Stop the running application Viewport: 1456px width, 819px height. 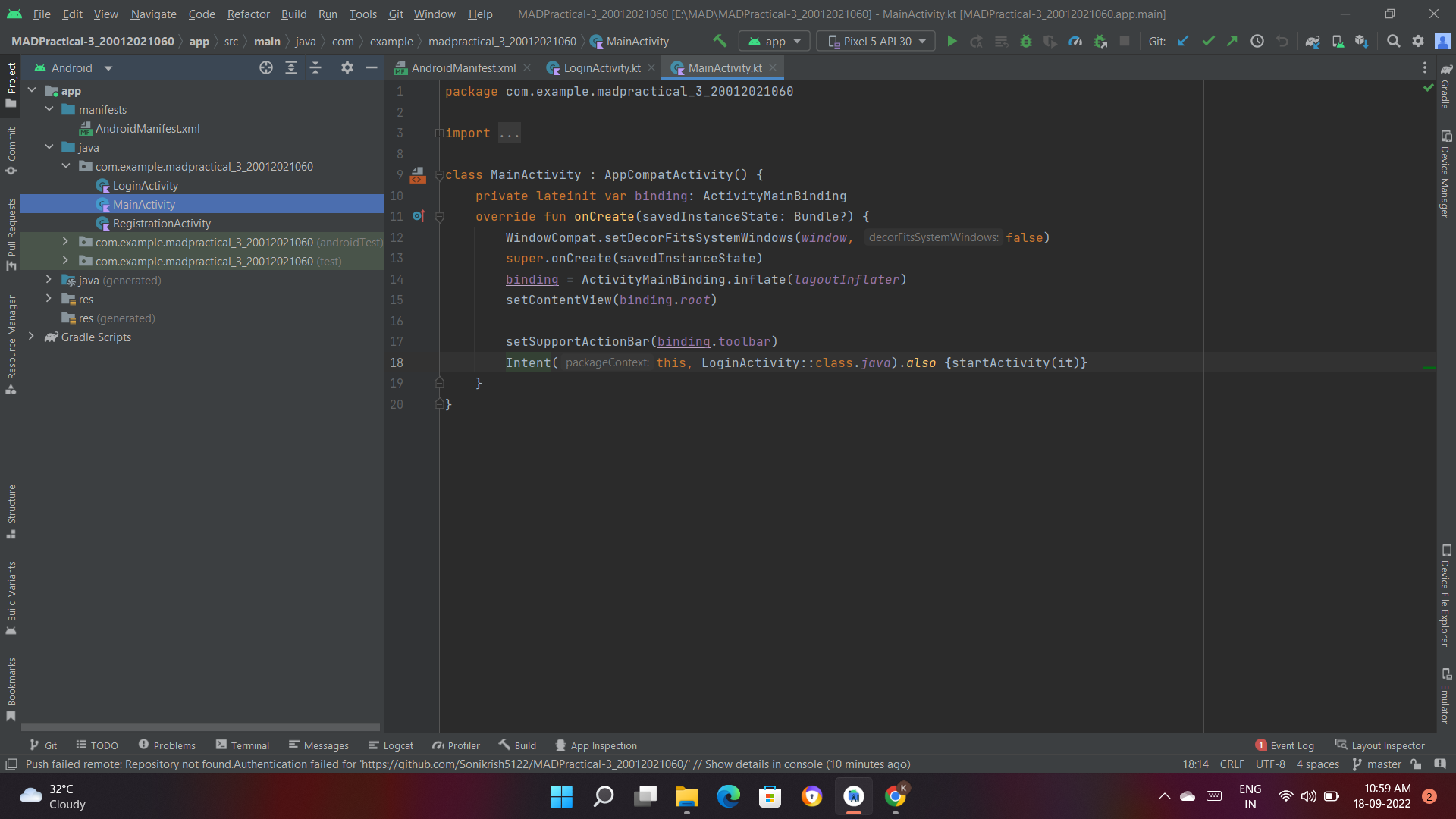click(1125, 41)
